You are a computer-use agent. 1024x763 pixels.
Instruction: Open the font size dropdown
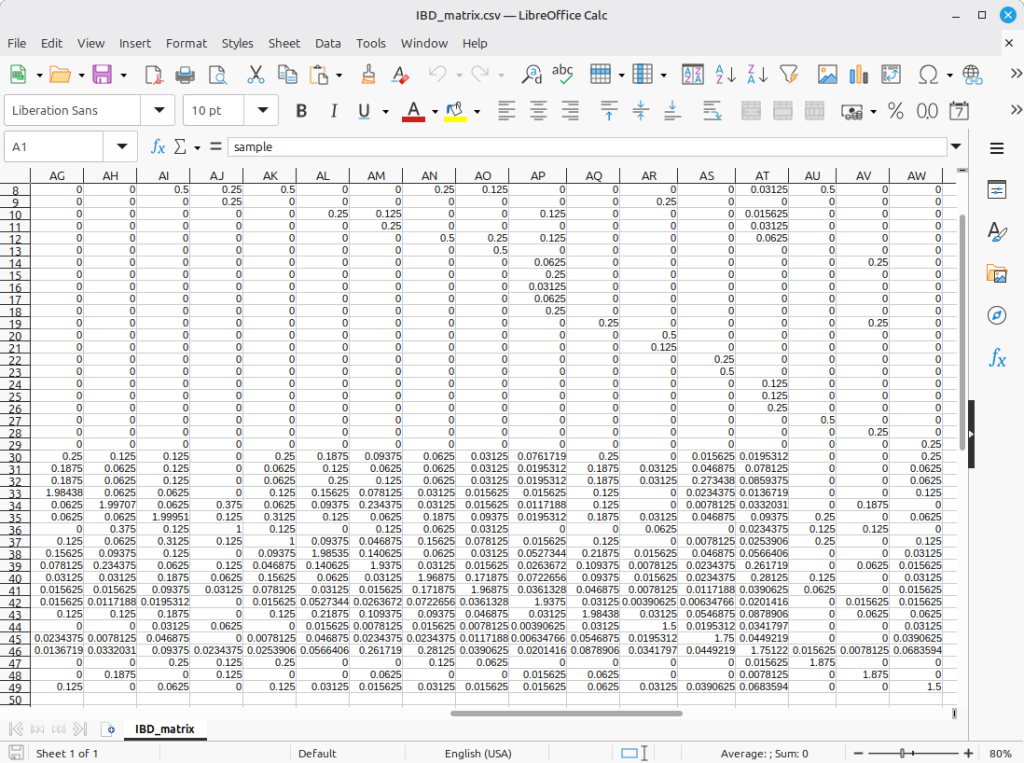[x=262, y=111]
